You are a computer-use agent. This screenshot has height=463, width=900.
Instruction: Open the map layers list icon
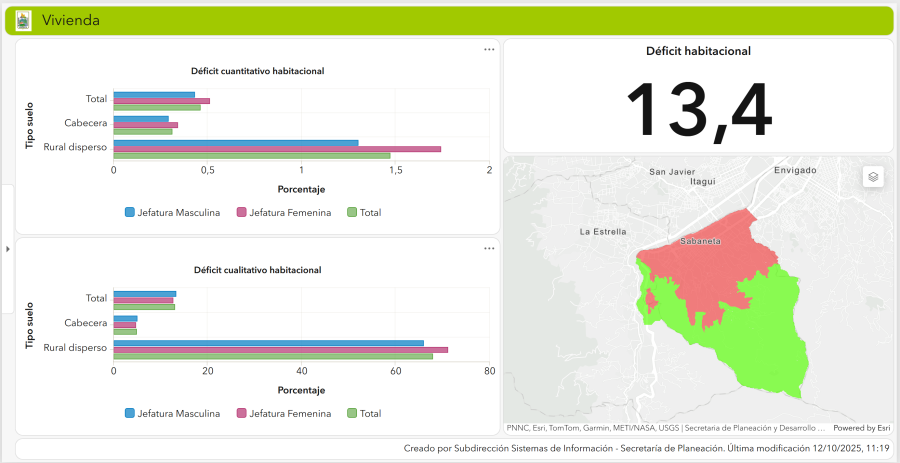(873, 177)
